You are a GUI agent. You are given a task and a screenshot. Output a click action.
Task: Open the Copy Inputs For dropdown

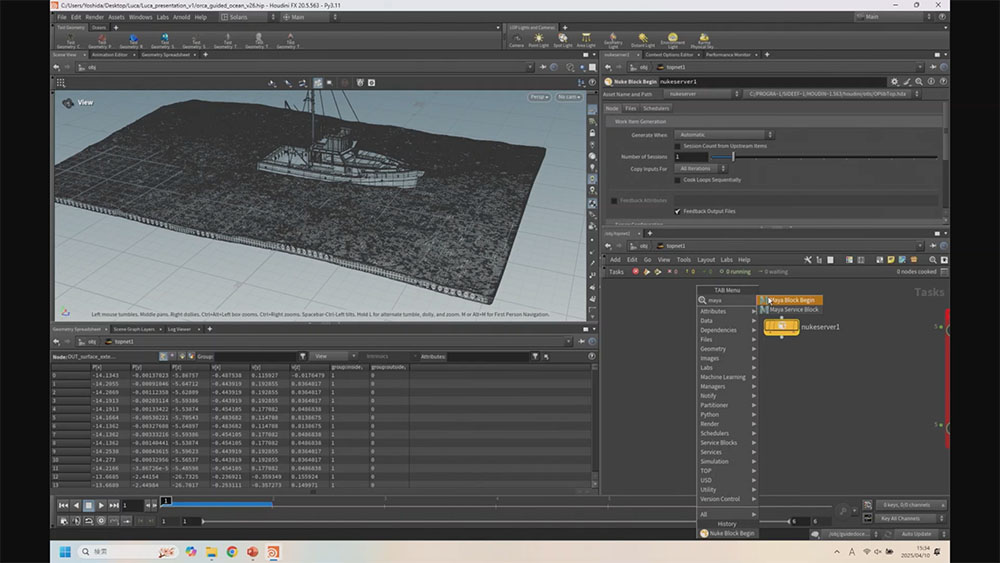tap(700, 168)
